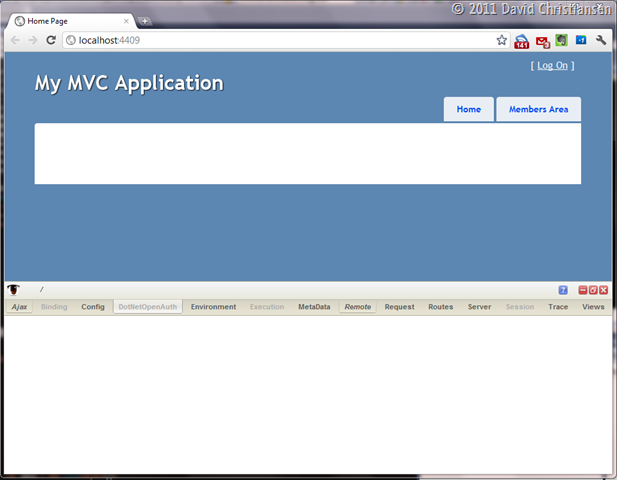
Task: Navigate to Home menu tab
Action: (x=468, y=109)
